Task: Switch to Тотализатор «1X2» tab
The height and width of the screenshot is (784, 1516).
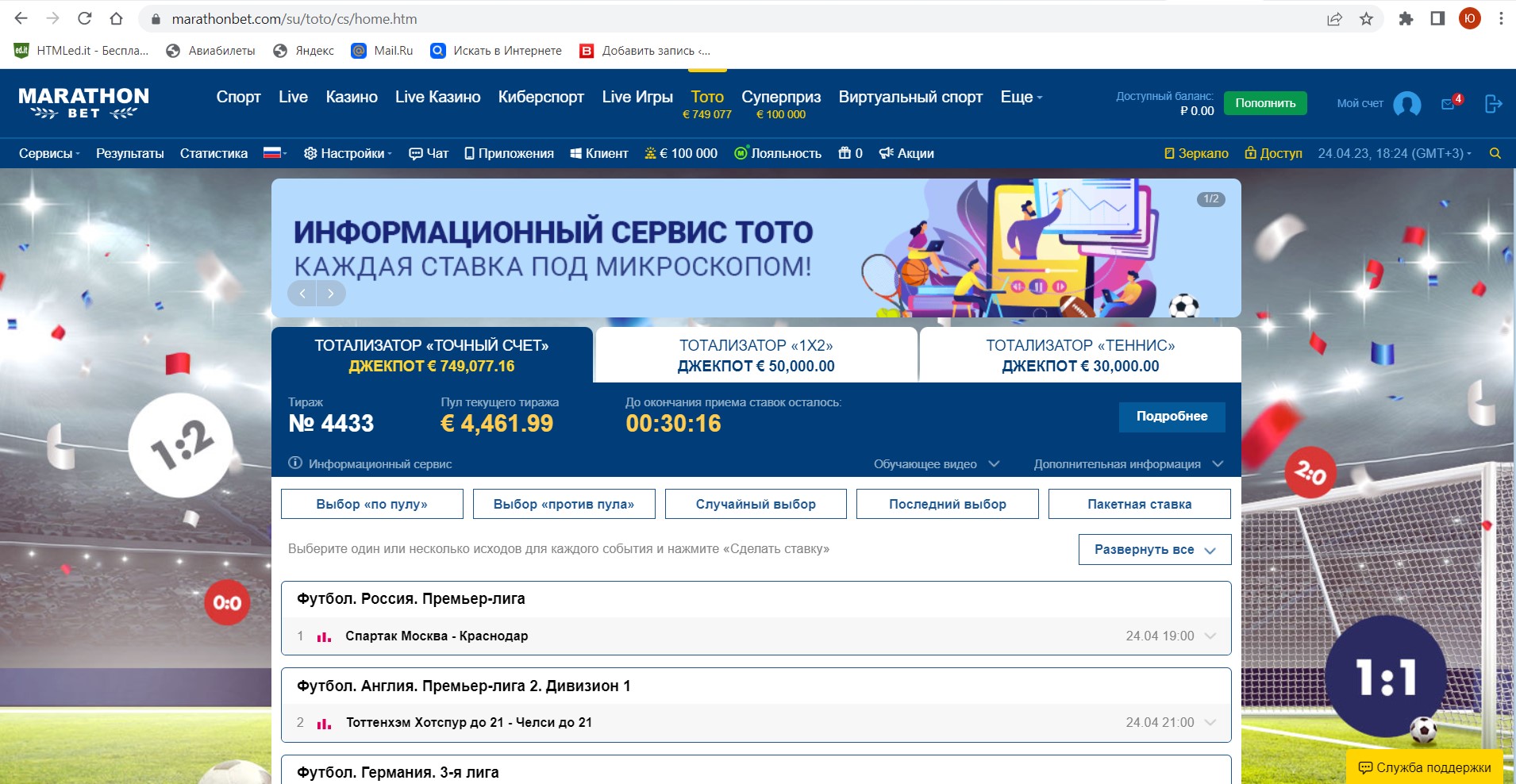Action: pos(756,355)
